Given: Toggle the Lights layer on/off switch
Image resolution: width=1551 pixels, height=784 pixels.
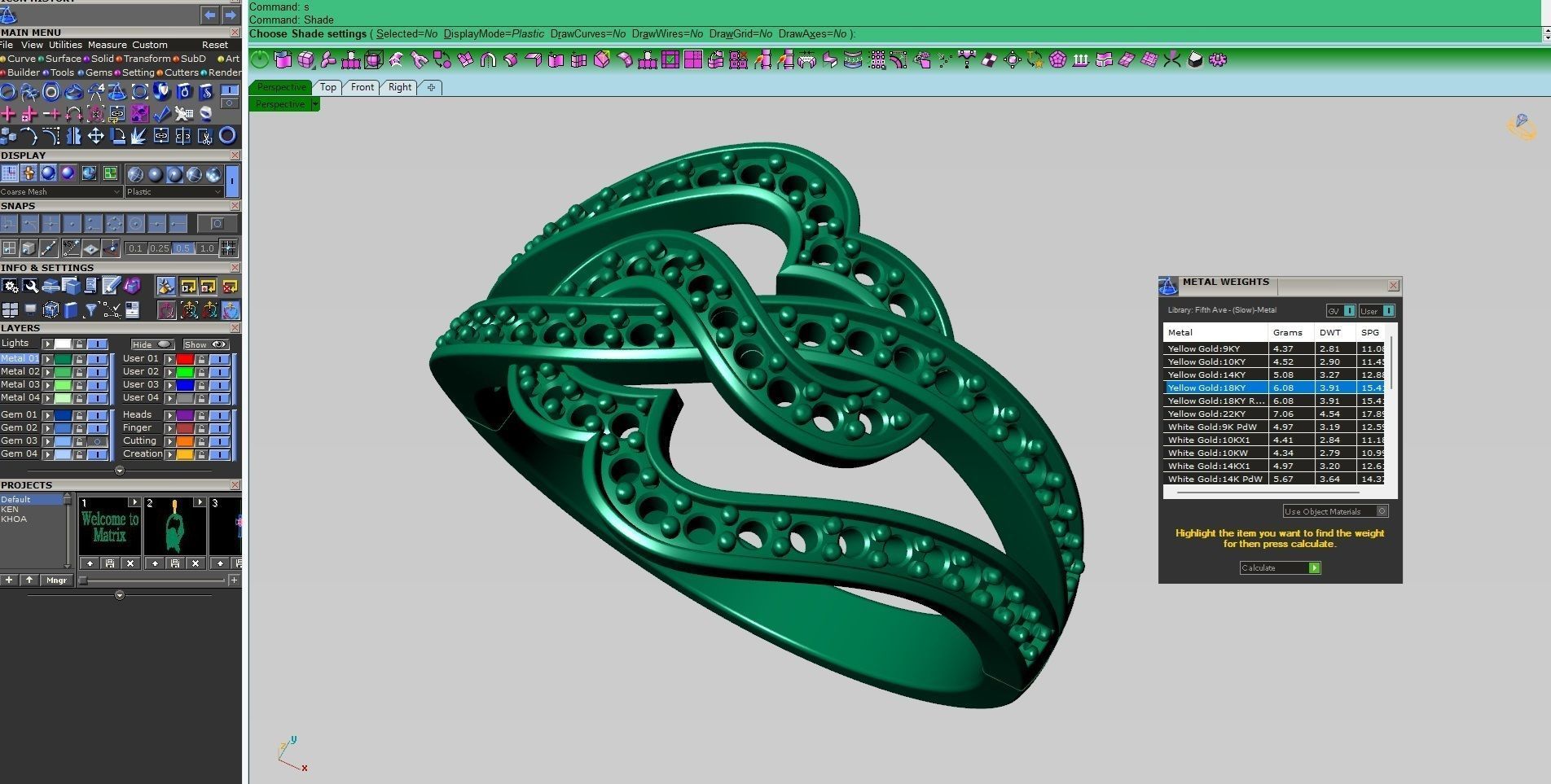Looking at the screenshot, I should (x=97, y=344).
